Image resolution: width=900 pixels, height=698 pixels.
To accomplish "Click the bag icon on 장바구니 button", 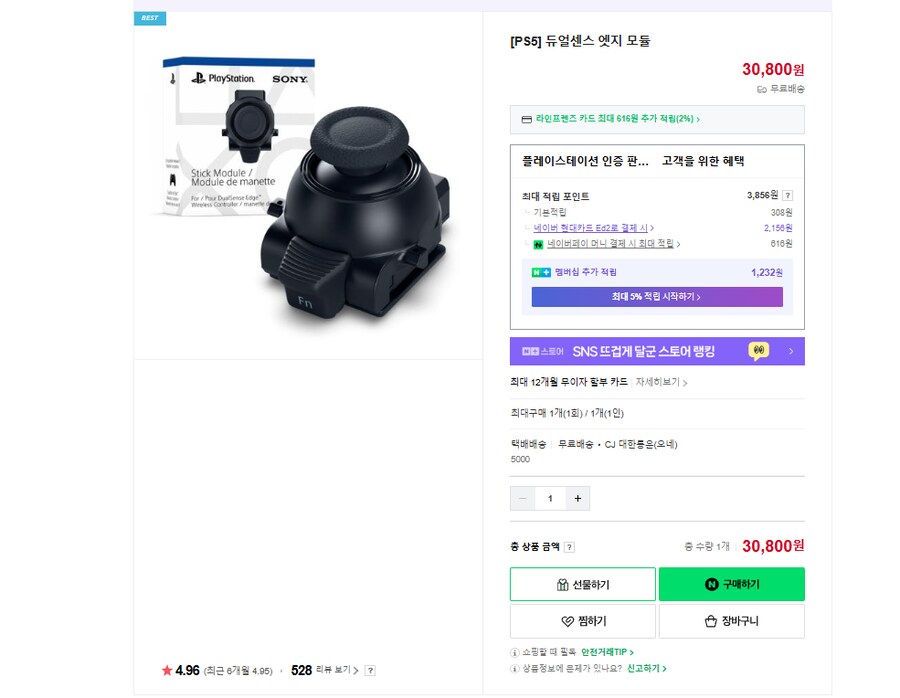I will pos(710,621).
